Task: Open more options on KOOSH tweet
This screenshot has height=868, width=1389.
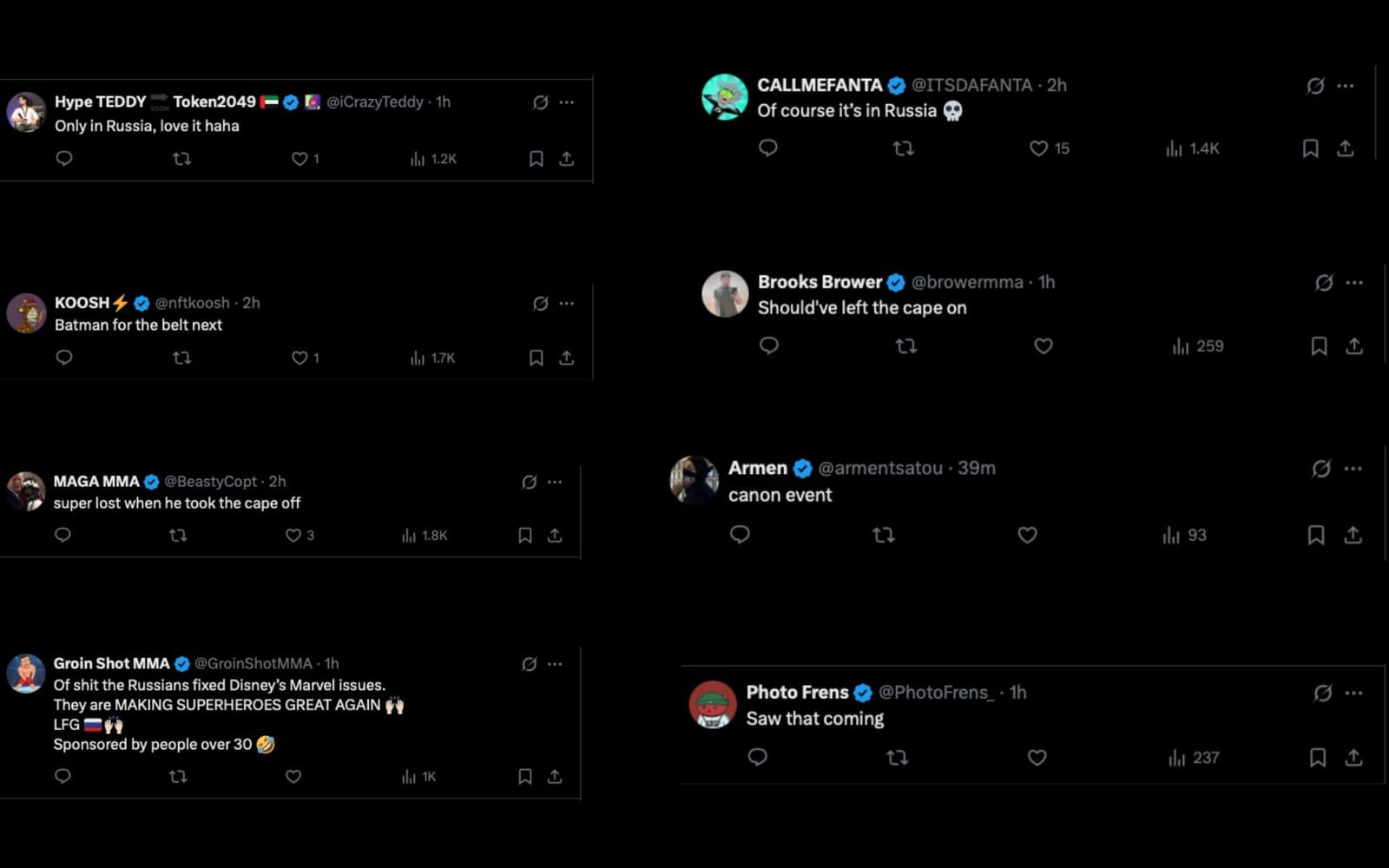Action: click(567, 303)
